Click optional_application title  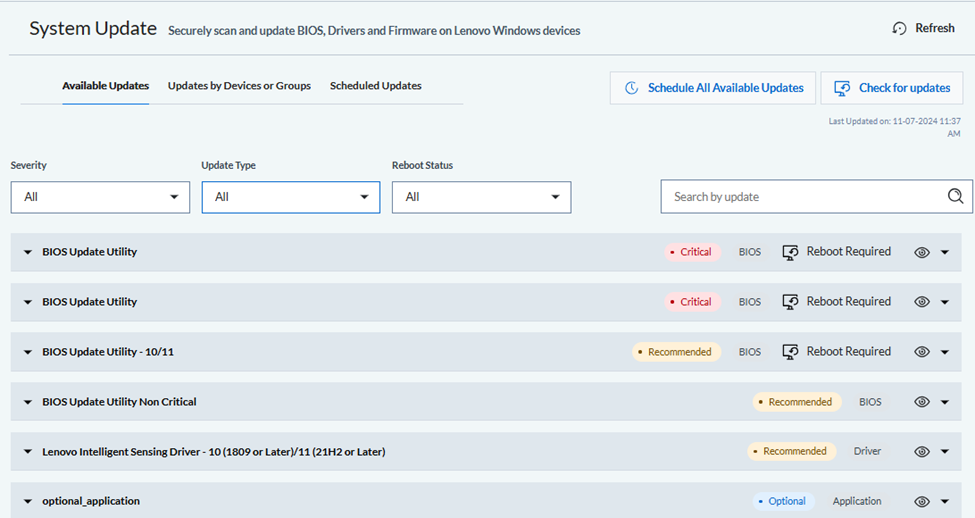(x=91, y=501)
